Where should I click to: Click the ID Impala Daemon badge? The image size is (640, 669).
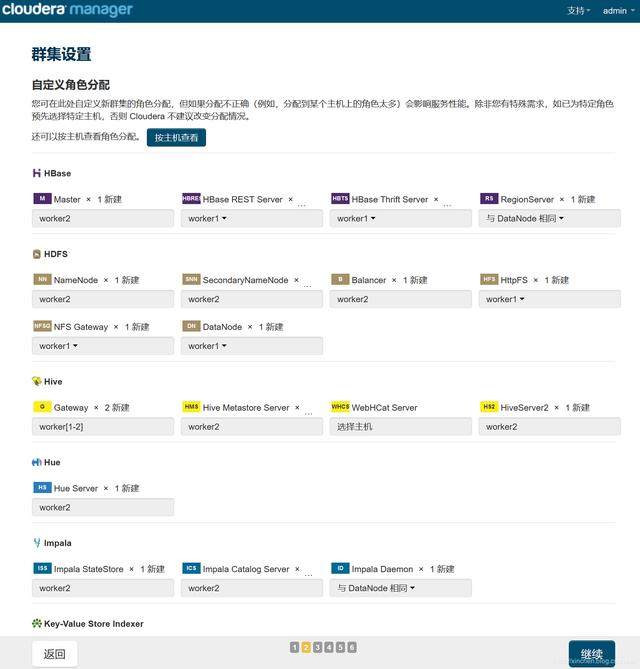pyautogui.click(x=340, y=568)
